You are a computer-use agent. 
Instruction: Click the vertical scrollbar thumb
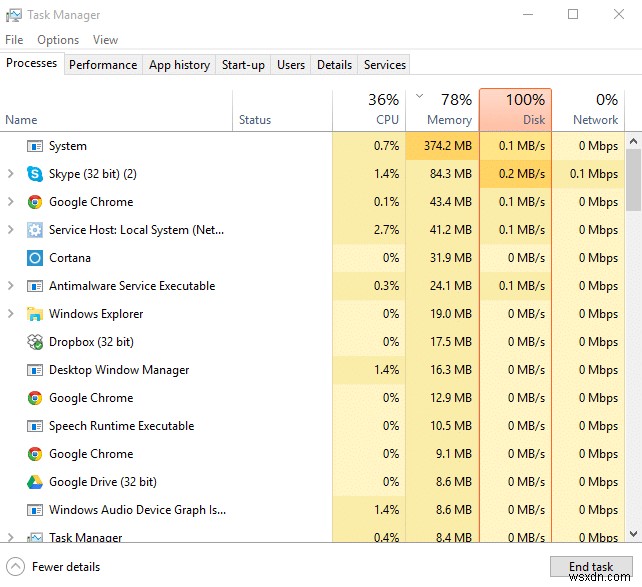[633, 180]
